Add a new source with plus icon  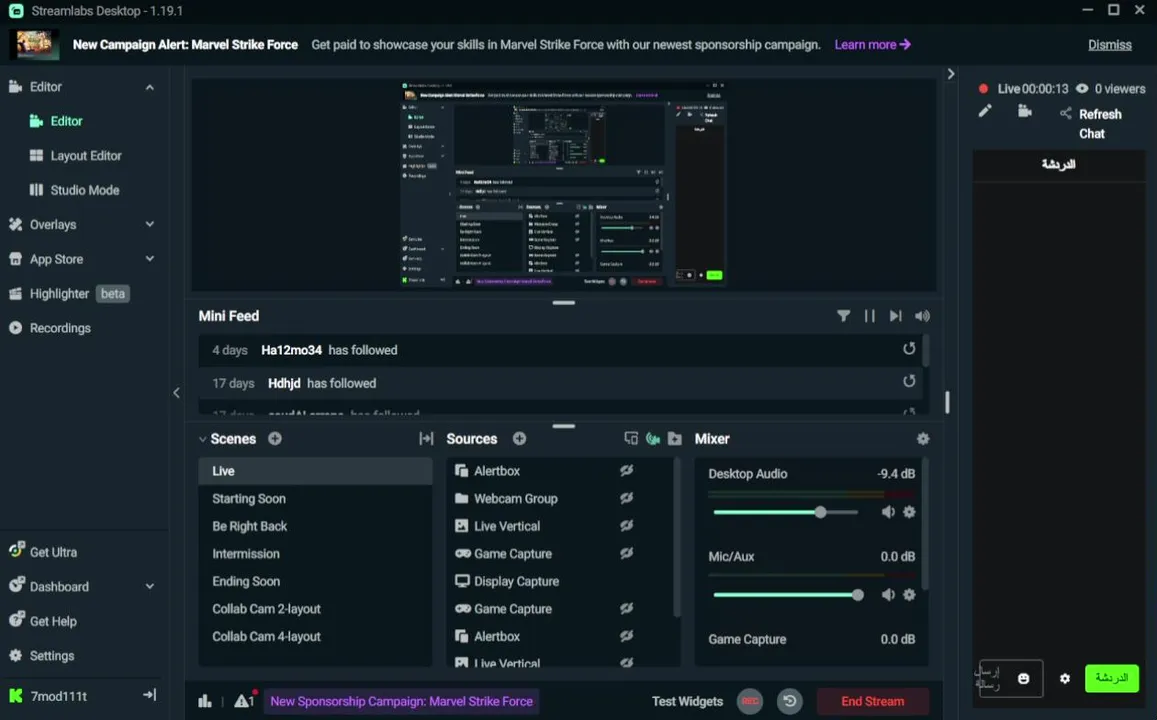coord(519,438)
